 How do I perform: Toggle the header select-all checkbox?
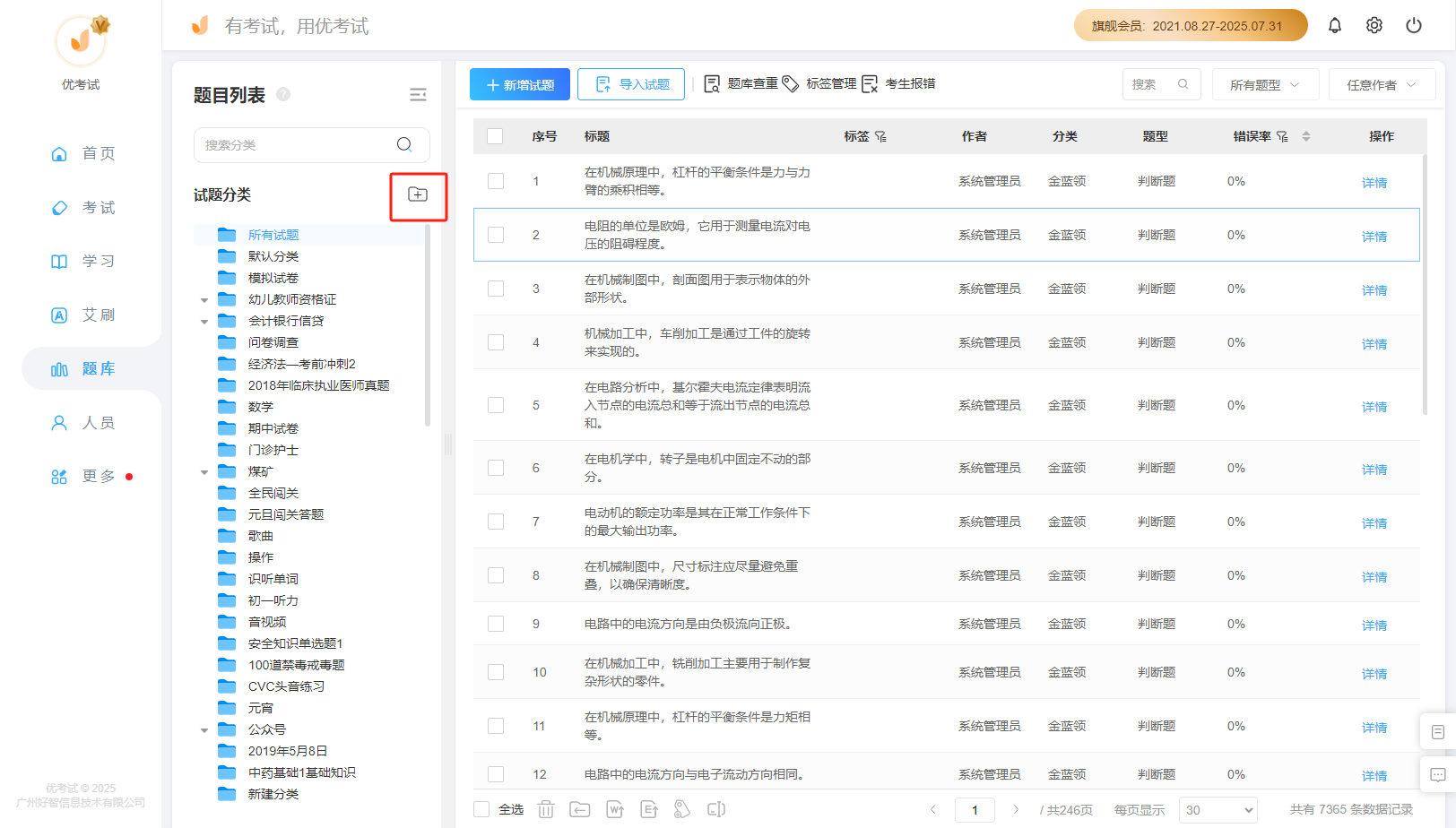click(x=495, y=136)
